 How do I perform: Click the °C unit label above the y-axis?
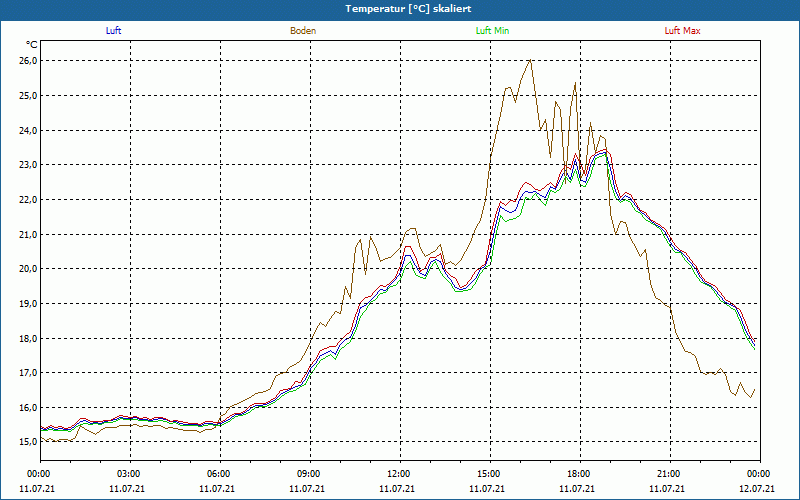tap(31, 44)
